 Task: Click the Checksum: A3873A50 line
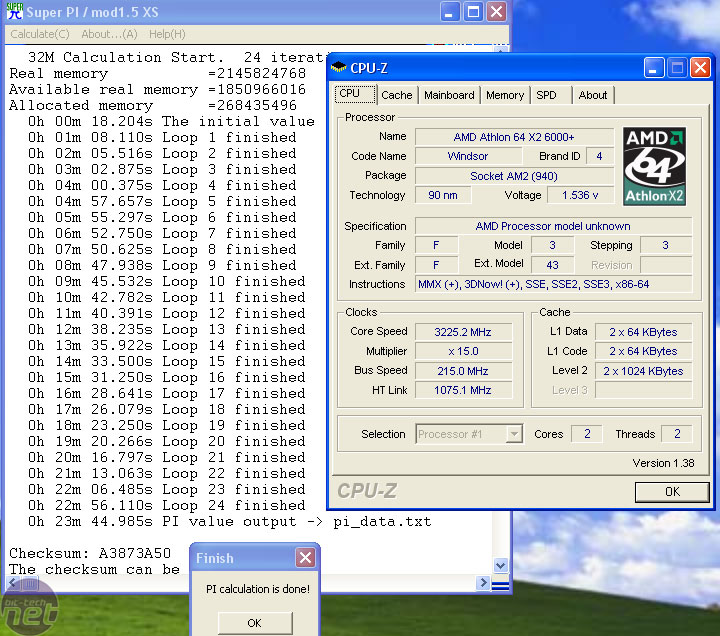click(x=90, y=553)
